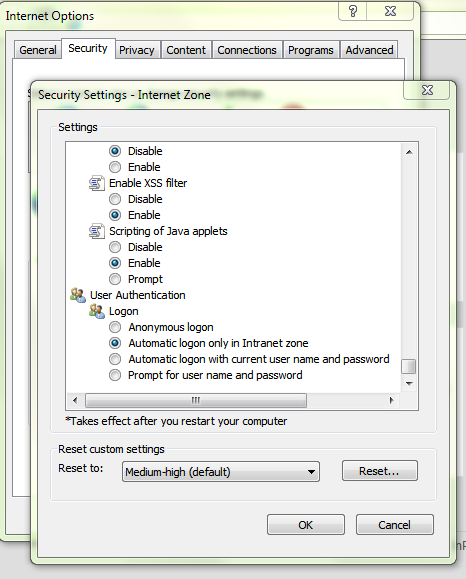Click the help question mark icon
This screenshot has width=466, height=579.
[353, 11]
